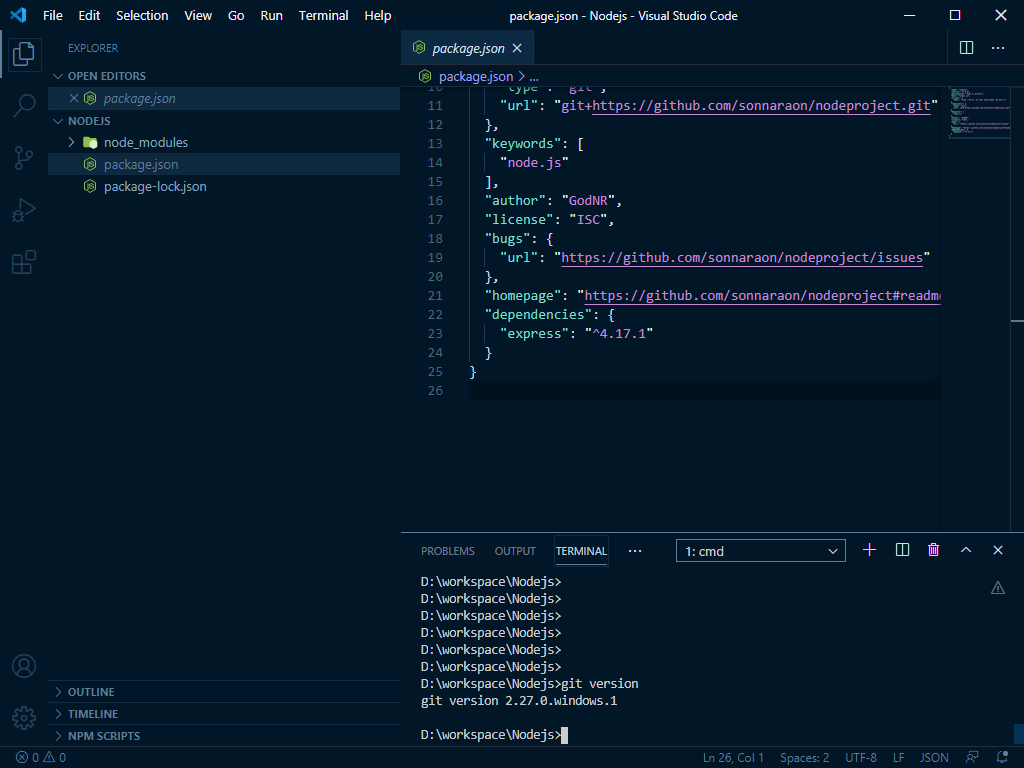Split the terminal pane

902,550
